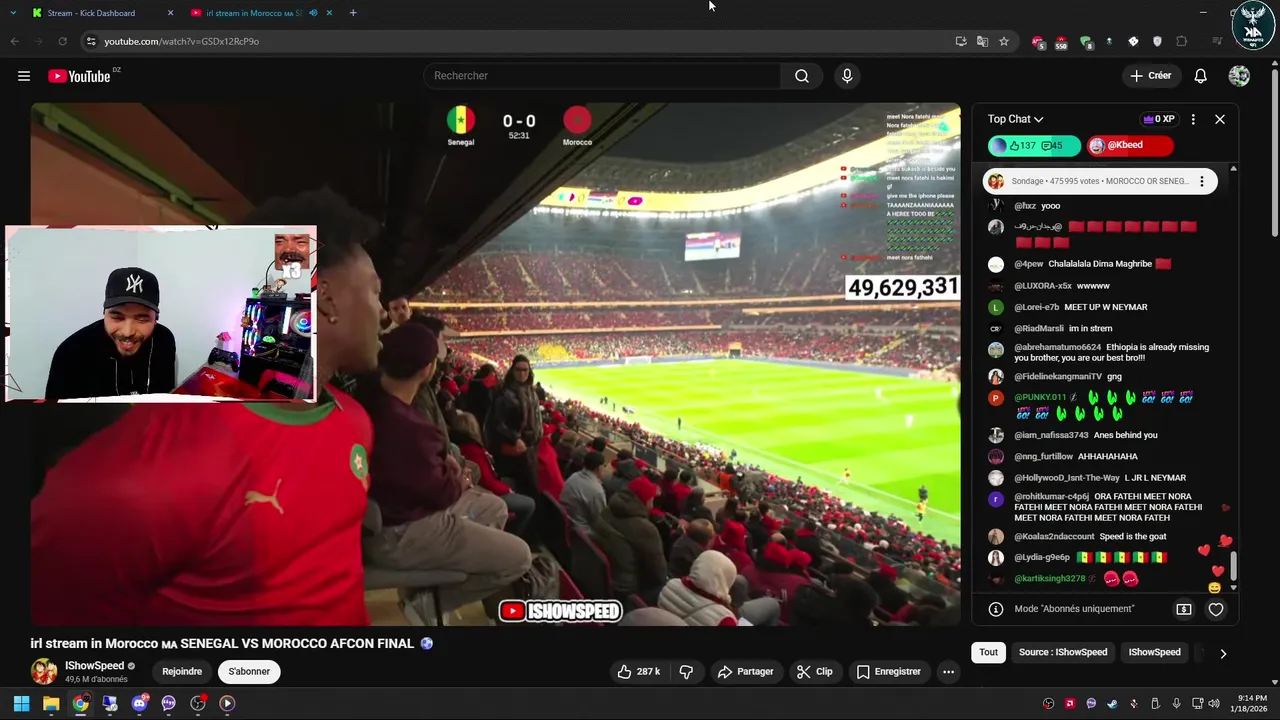This screenshot has width=1280, height=720.
Task: Like the video with thumbs up
Action: point(638,672)
